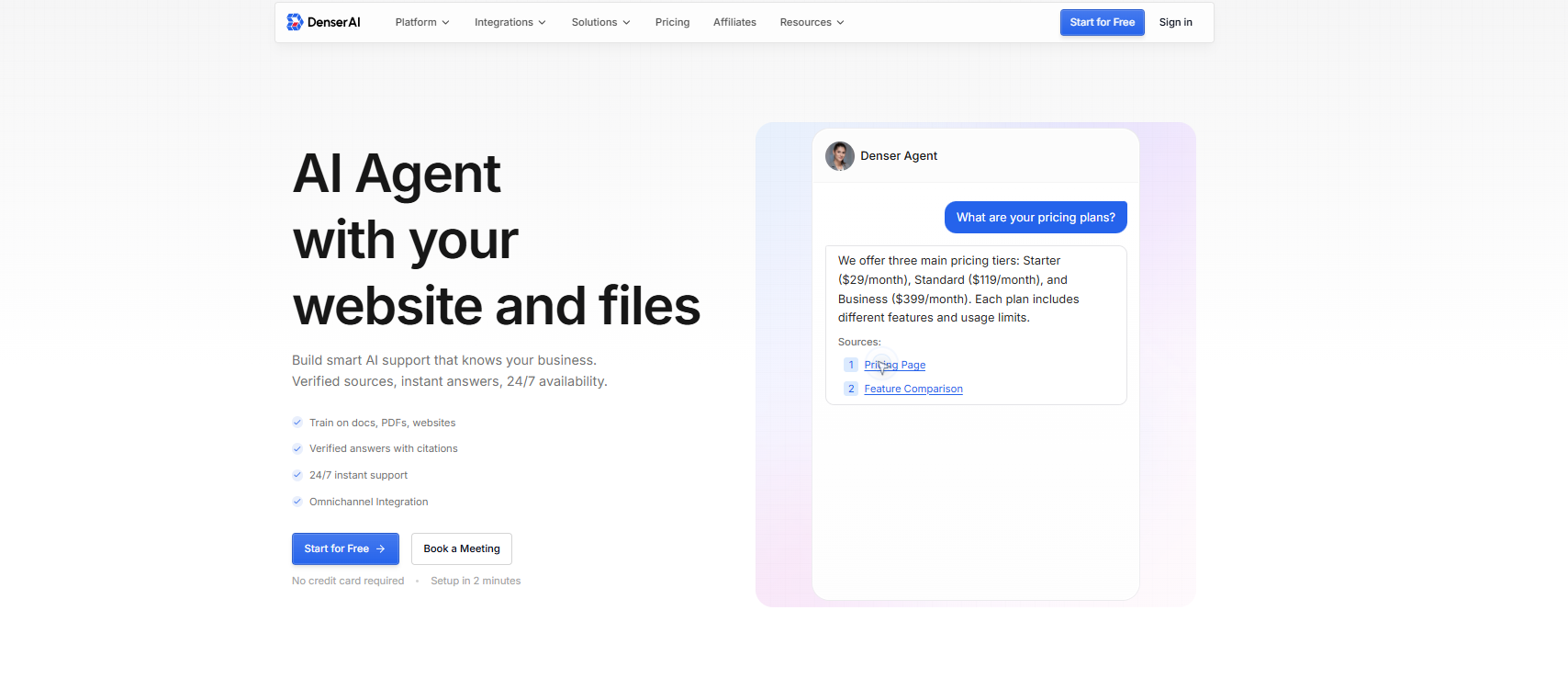This screenshot has width=1568, height=678.
Task: Open the Affiliates nav item
Action: pos(734,22)
